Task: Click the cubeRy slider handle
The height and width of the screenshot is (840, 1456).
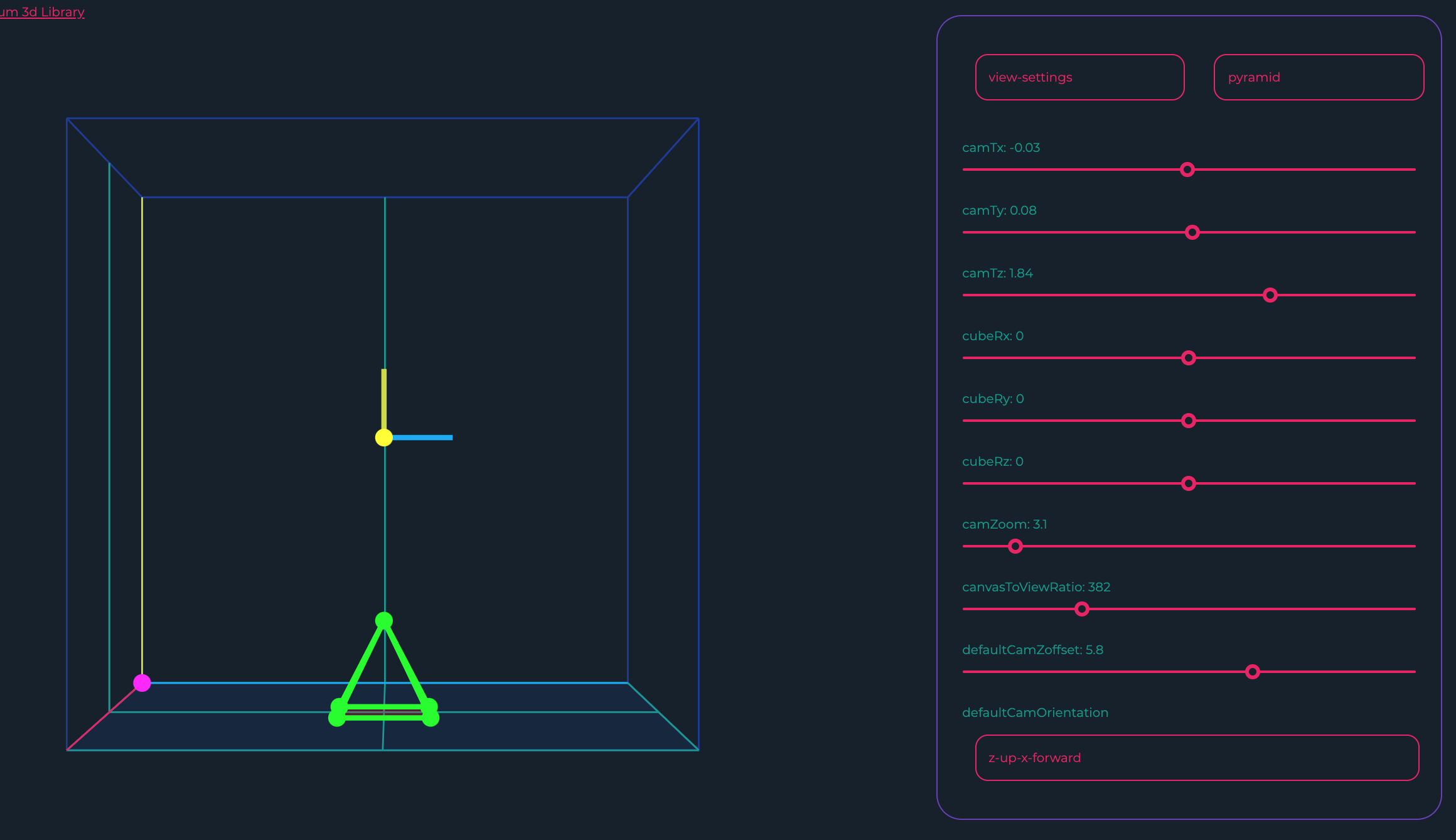Action: click(1188, 421)
